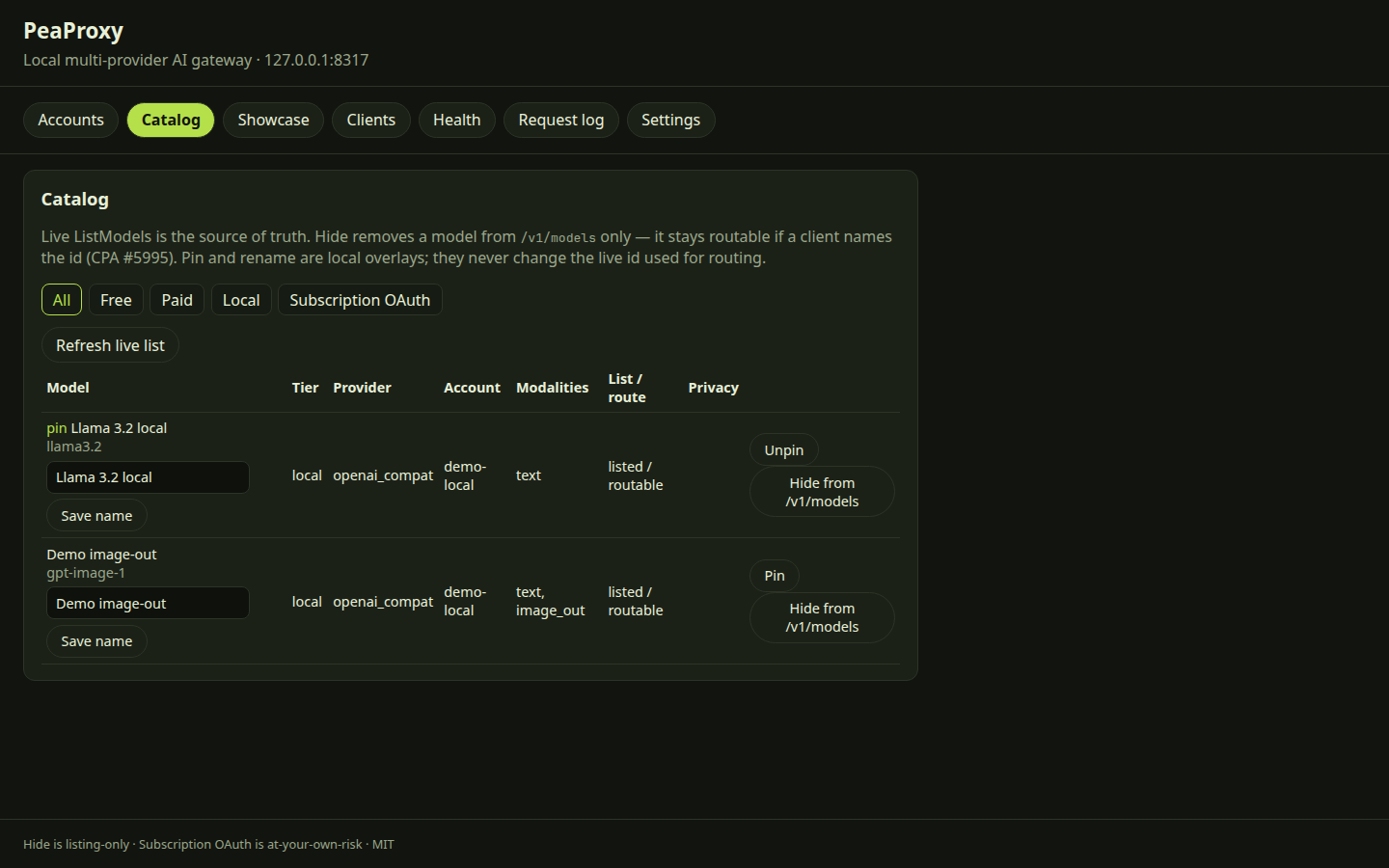
Task: Go to the Clients tab
Action: point(371,120)
